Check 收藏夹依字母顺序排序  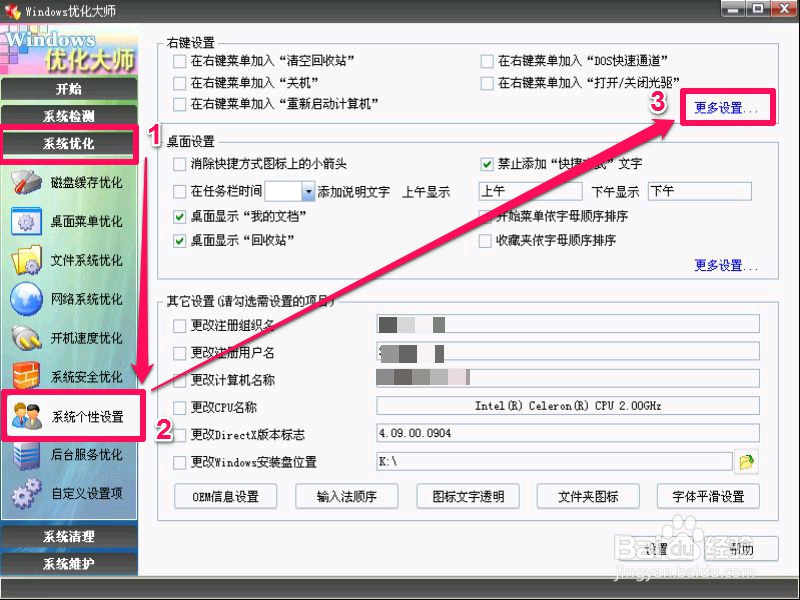485,241
